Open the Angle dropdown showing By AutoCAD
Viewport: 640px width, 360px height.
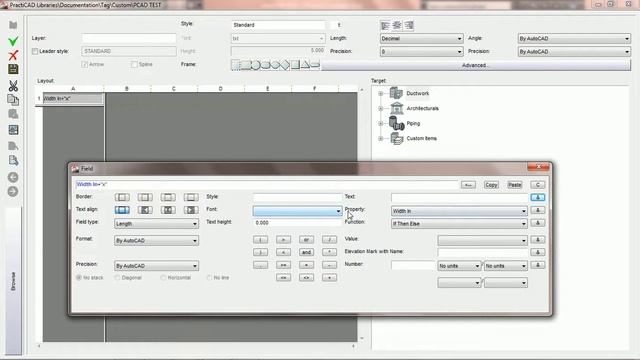click(574, 38)
